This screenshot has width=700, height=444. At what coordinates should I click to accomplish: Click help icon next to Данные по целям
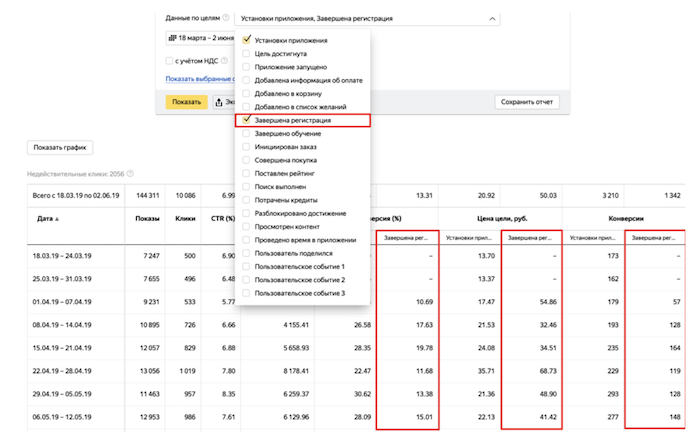226,18
